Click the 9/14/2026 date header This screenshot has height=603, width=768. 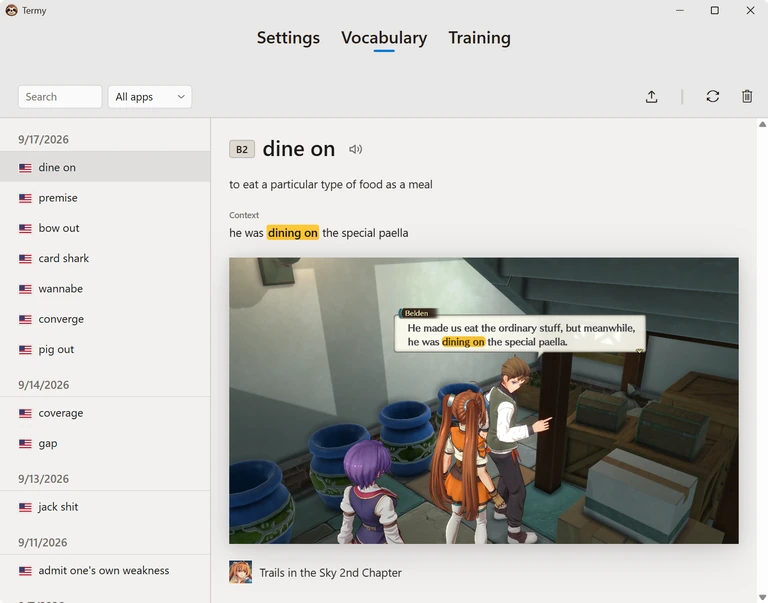pos(43,385)
